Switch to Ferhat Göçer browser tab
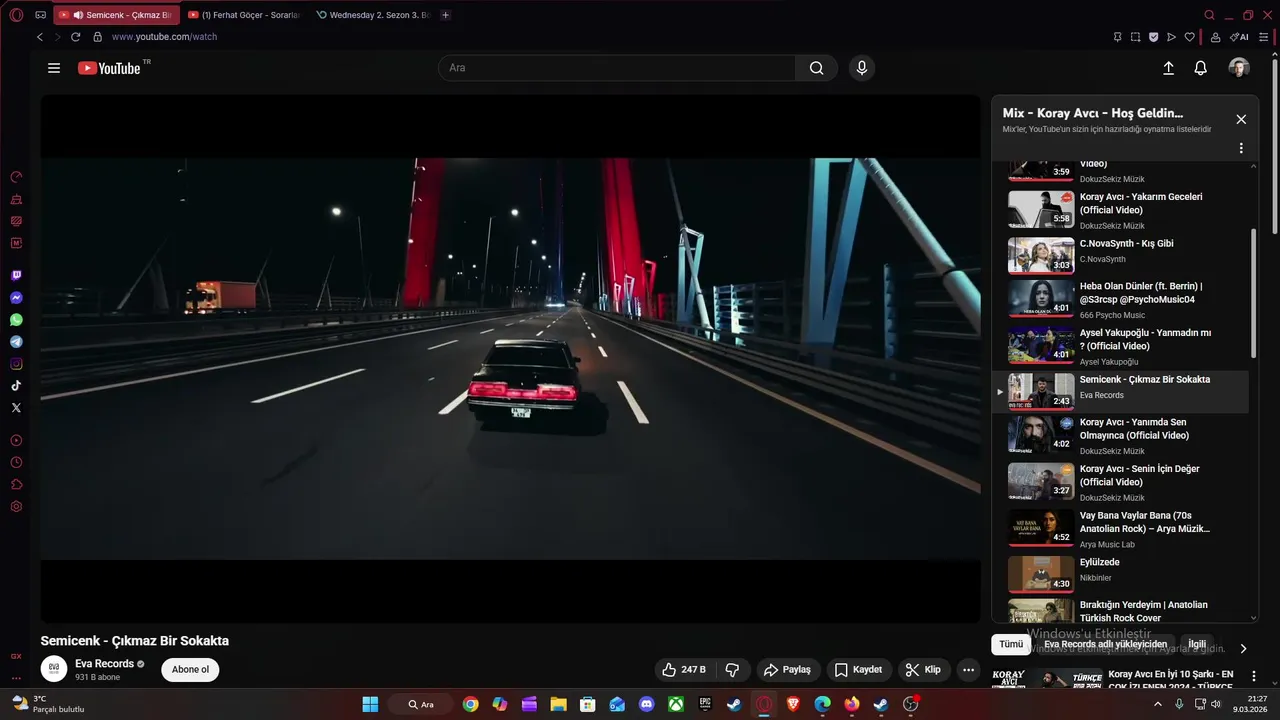The height and width of the screenshot is (720, 1280). [x=243, y=15]
